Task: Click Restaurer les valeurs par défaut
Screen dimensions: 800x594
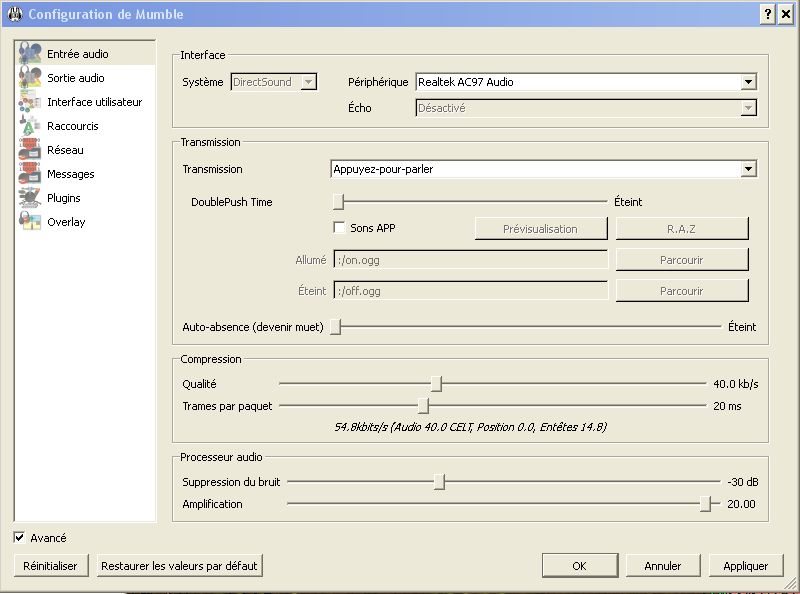Action: [179, 565]
